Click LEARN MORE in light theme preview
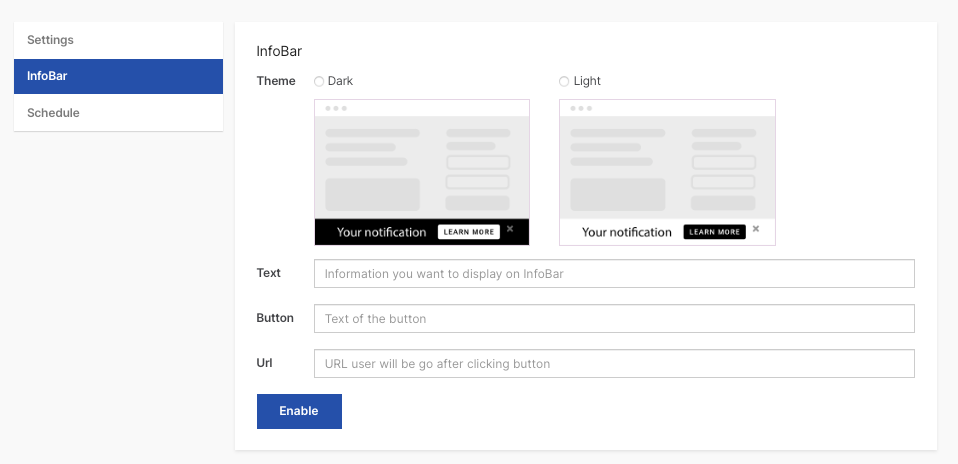The width and height of the screenshot is (958, 464). click(714, 232)
